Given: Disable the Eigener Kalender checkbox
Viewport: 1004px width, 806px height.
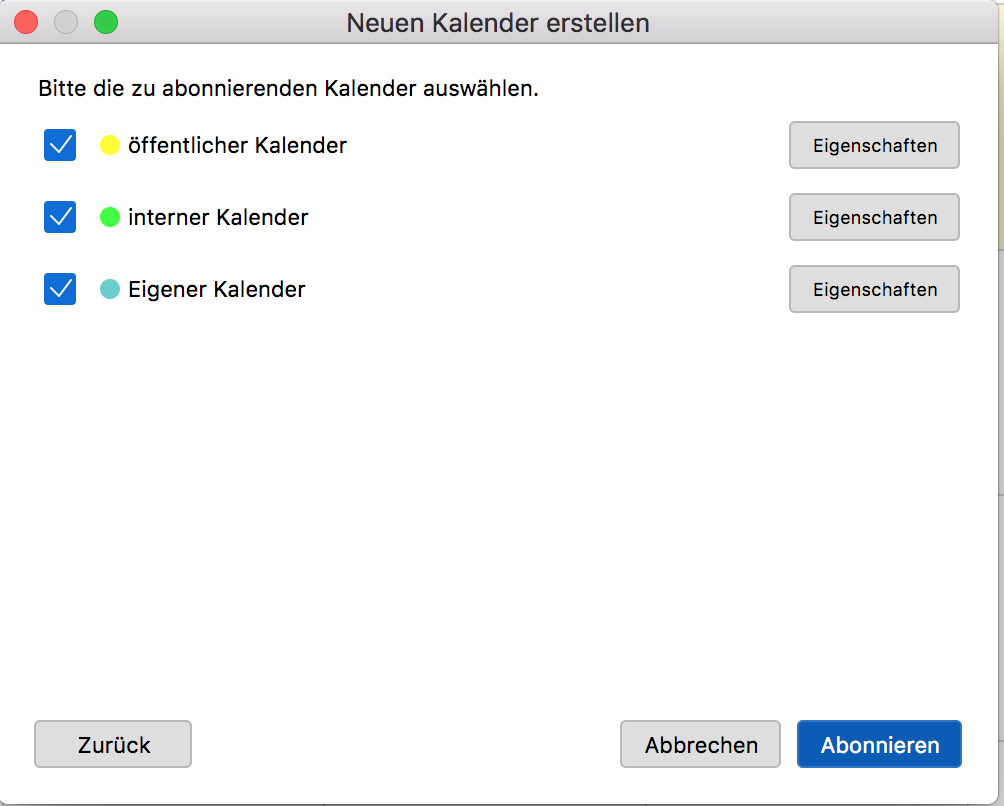Looking at the screenshot, I should [x=60, y=289].
